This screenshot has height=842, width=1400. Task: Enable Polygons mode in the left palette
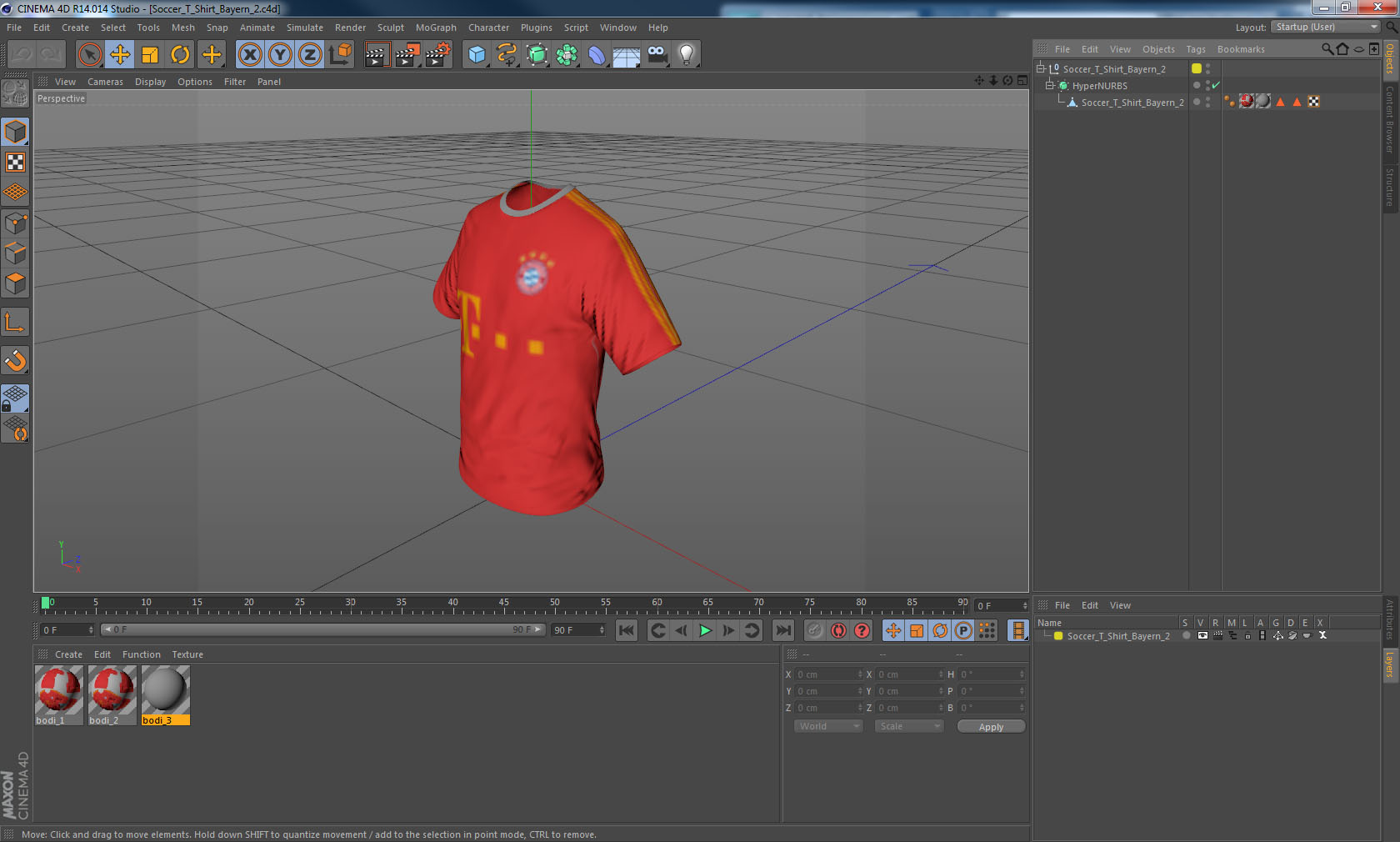(15, 283)
